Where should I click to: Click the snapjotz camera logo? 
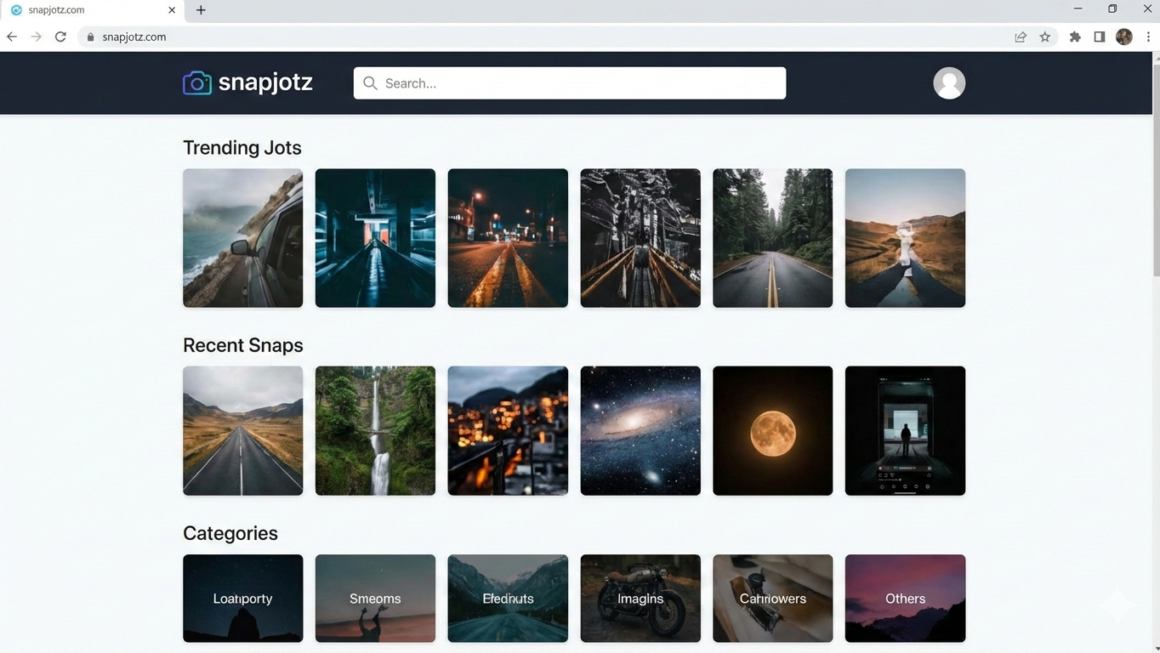click(196, 82)
